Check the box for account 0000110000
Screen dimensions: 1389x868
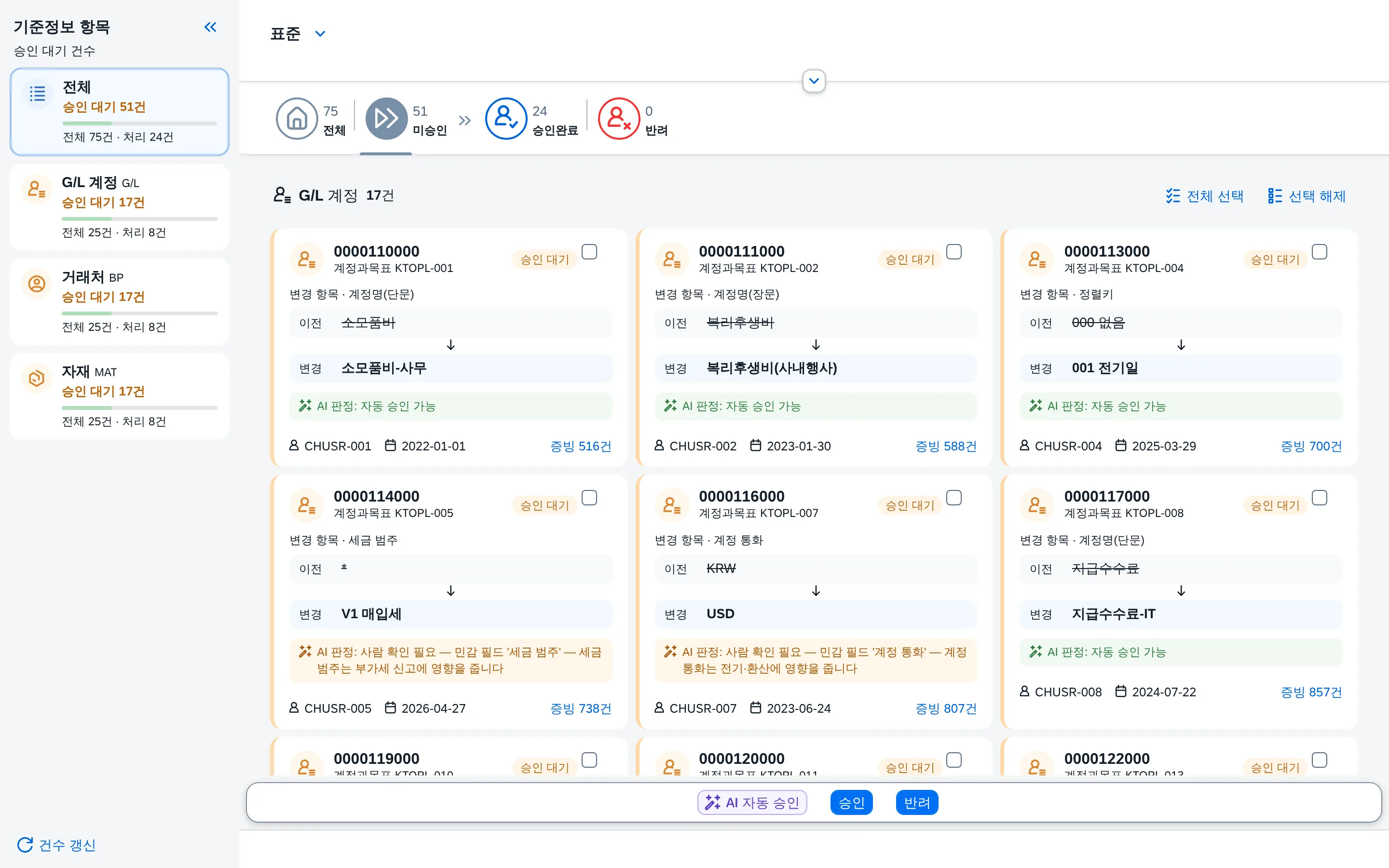589,252
